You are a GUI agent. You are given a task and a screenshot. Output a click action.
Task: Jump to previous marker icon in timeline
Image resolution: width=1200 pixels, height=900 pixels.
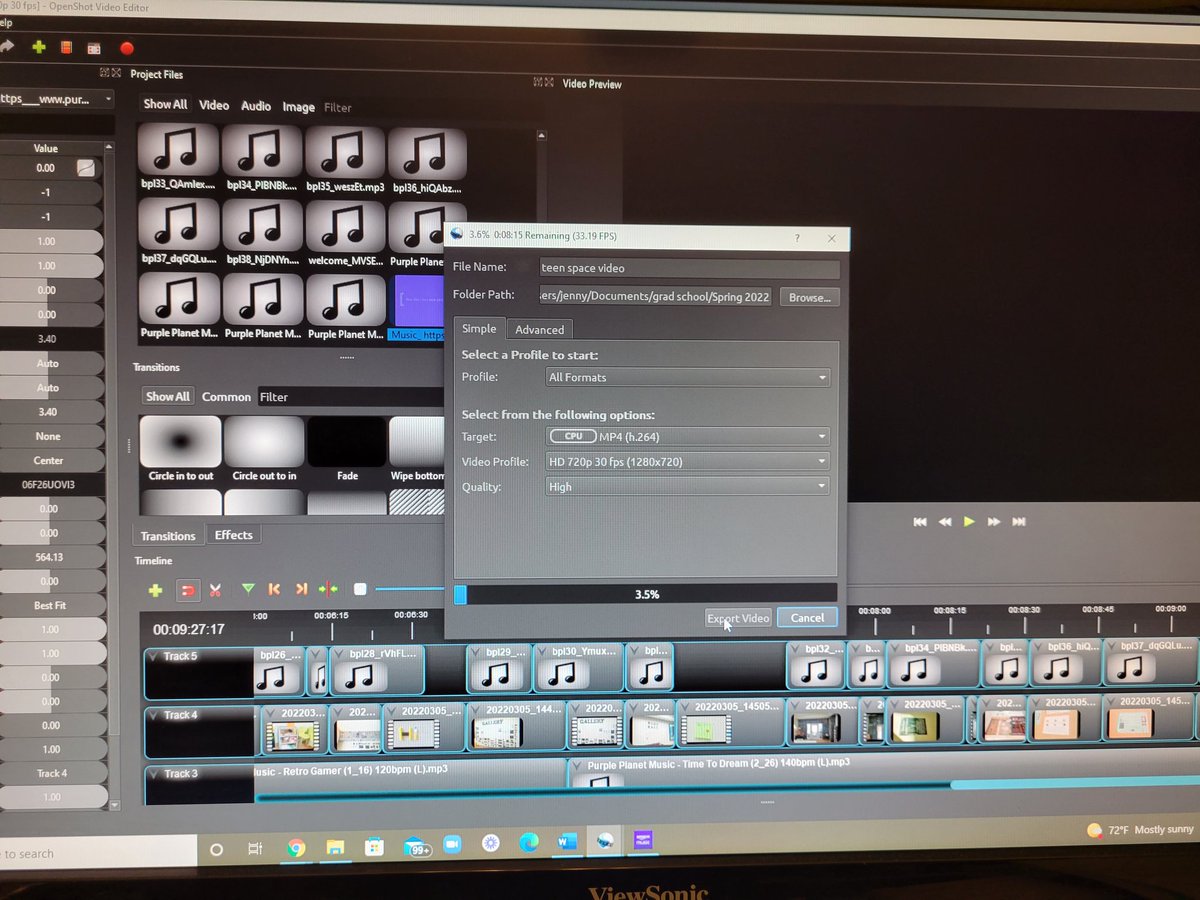274,589
